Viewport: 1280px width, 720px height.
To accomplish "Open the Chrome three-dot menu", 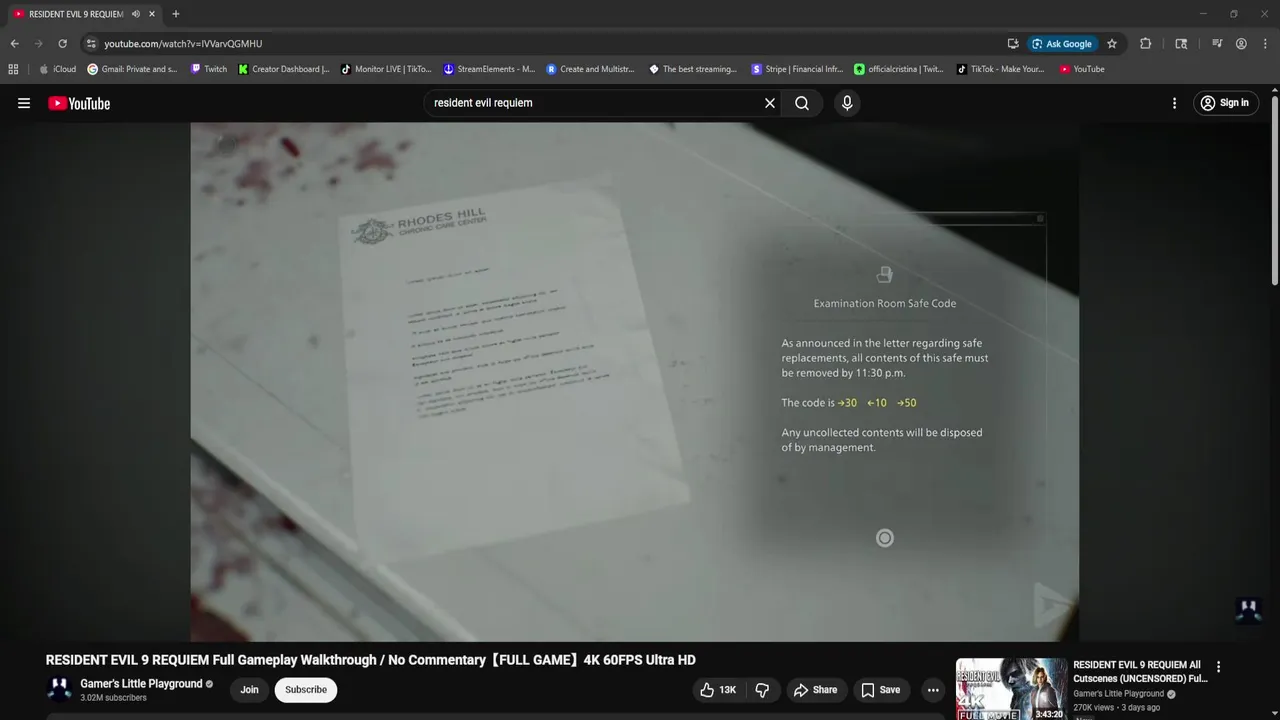I will [1264, 44].
